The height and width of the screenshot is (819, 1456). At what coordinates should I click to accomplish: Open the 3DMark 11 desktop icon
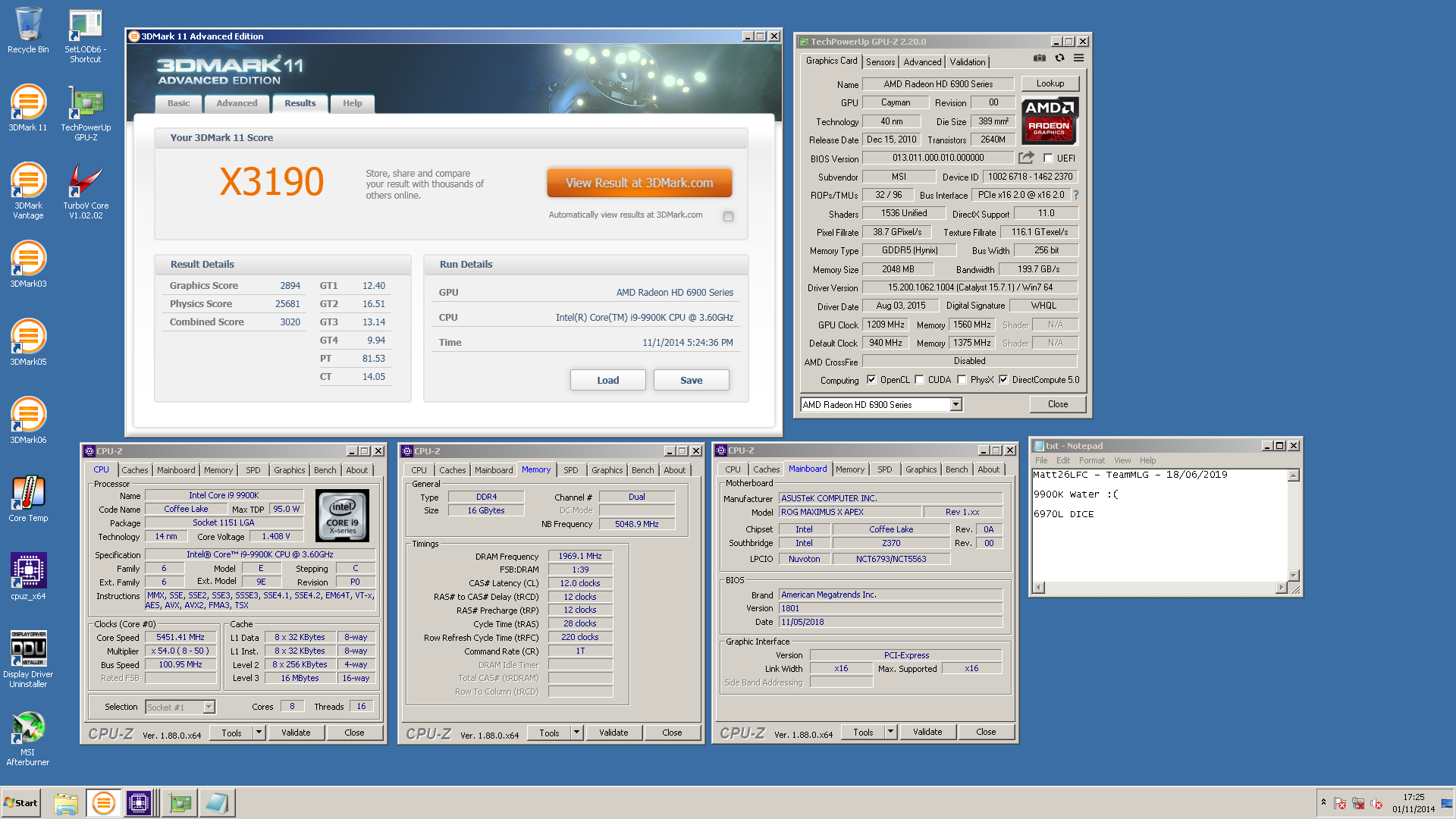coord(28,108)
